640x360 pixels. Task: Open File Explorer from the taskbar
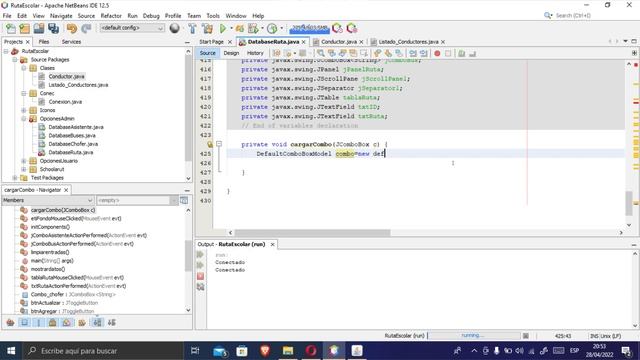pyautogui.click(x=288, y=351)
